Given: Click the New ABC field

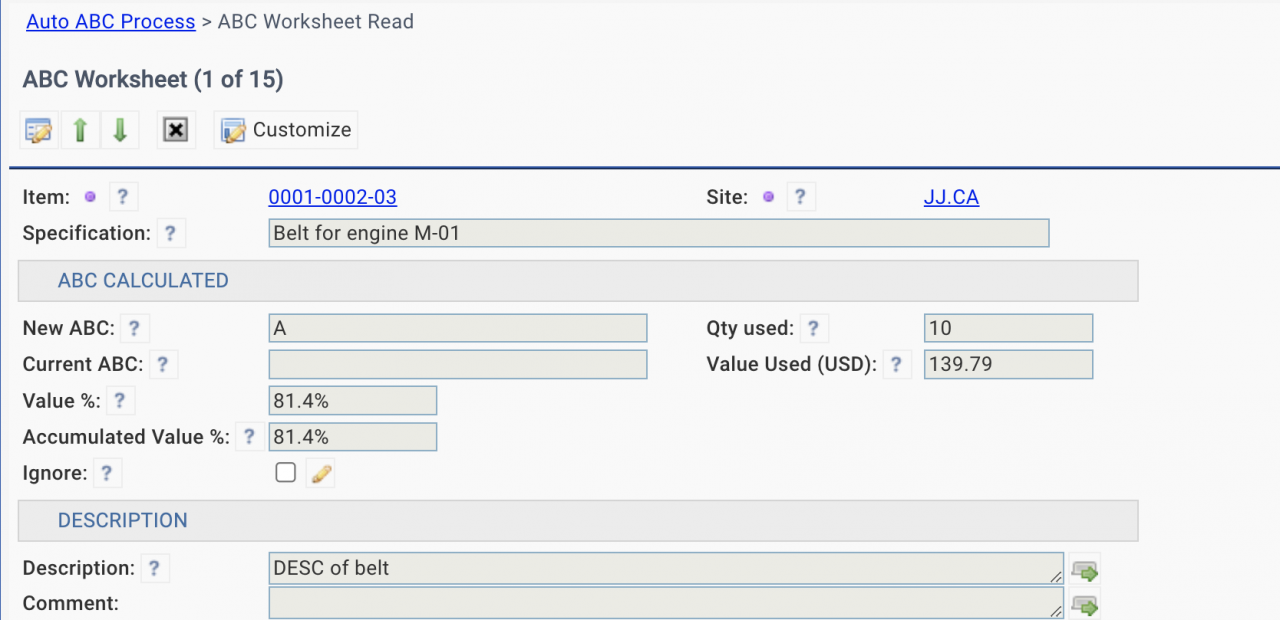Looking at the screenshot, I should (458, 329).
